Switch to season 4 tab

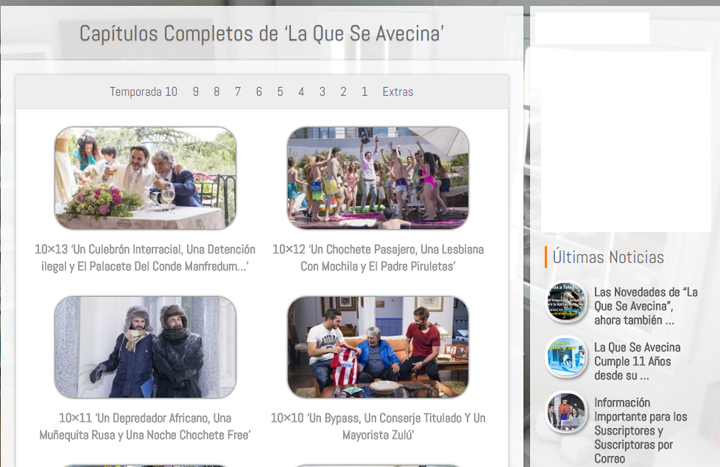click(301, 92)
